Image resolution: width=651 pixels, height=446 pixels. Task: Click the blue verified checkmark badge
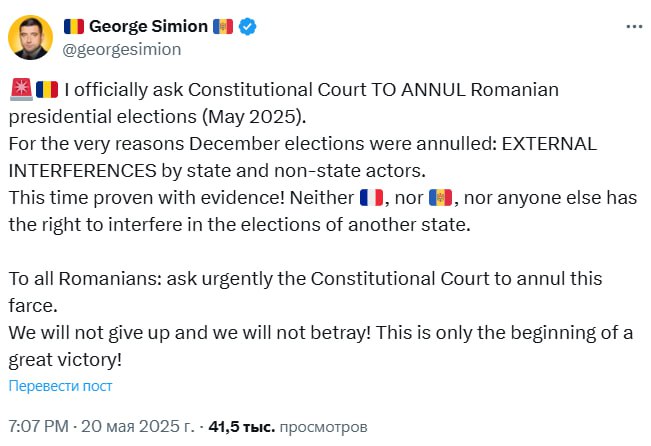(x=247, y=26)
